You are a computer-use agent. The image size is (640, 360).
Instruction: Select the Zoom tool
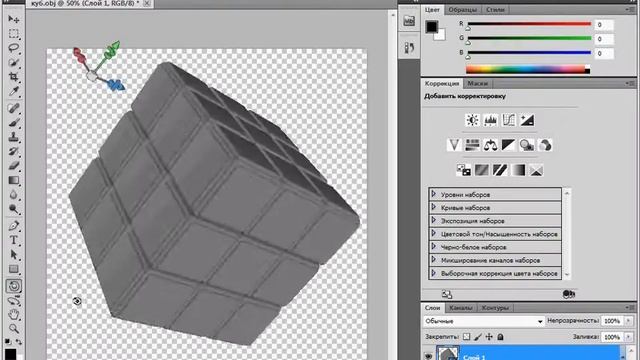(13, 329)
